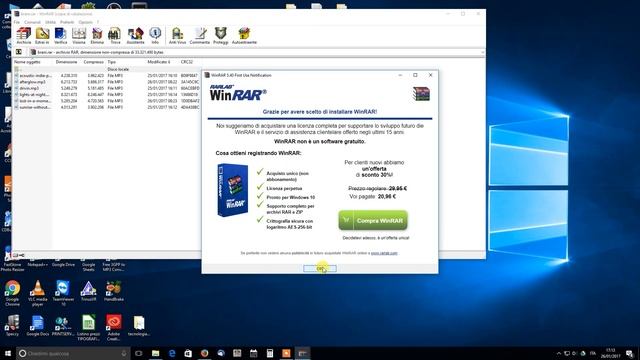Select the acoustic-indie file row
640x360 pixels.
click(107, 76)
